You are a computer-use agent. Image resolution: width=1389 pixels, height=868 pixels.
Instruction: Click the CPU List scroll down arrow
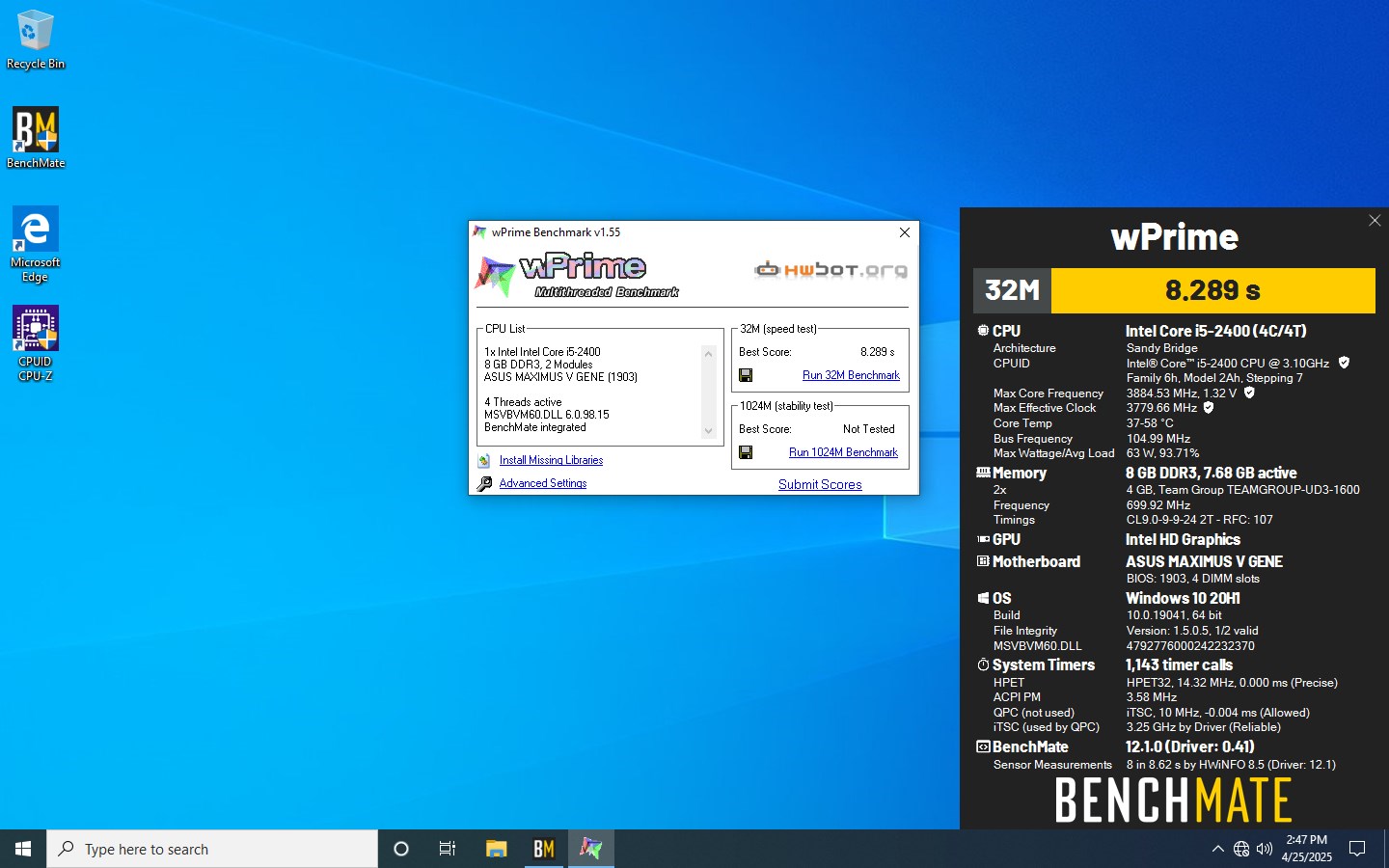pyautogui.click(x=709, y=431)
